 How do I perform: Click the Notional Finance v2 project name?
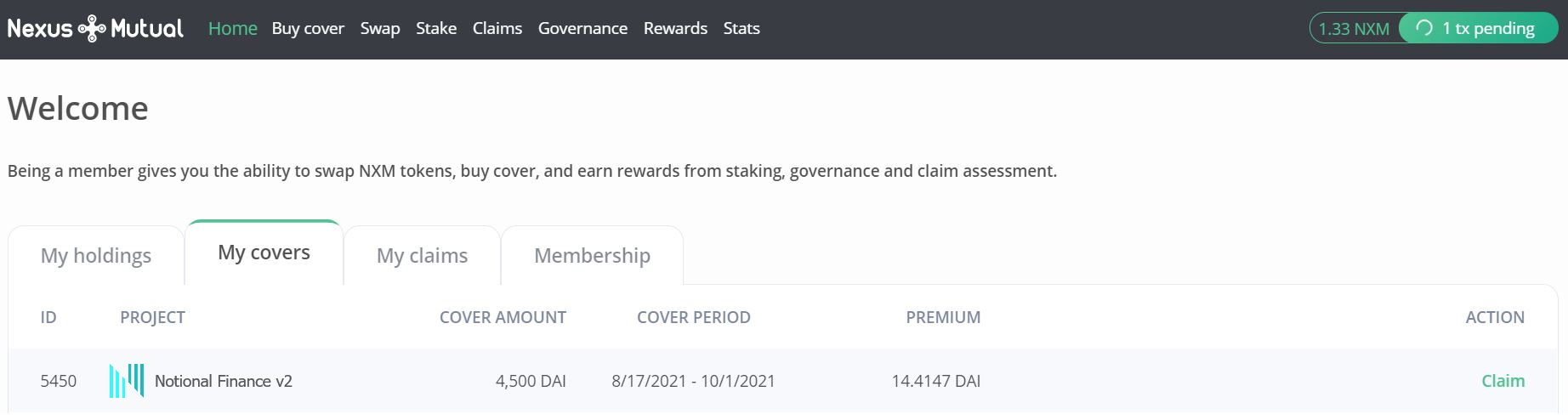(x=224, y=381)
